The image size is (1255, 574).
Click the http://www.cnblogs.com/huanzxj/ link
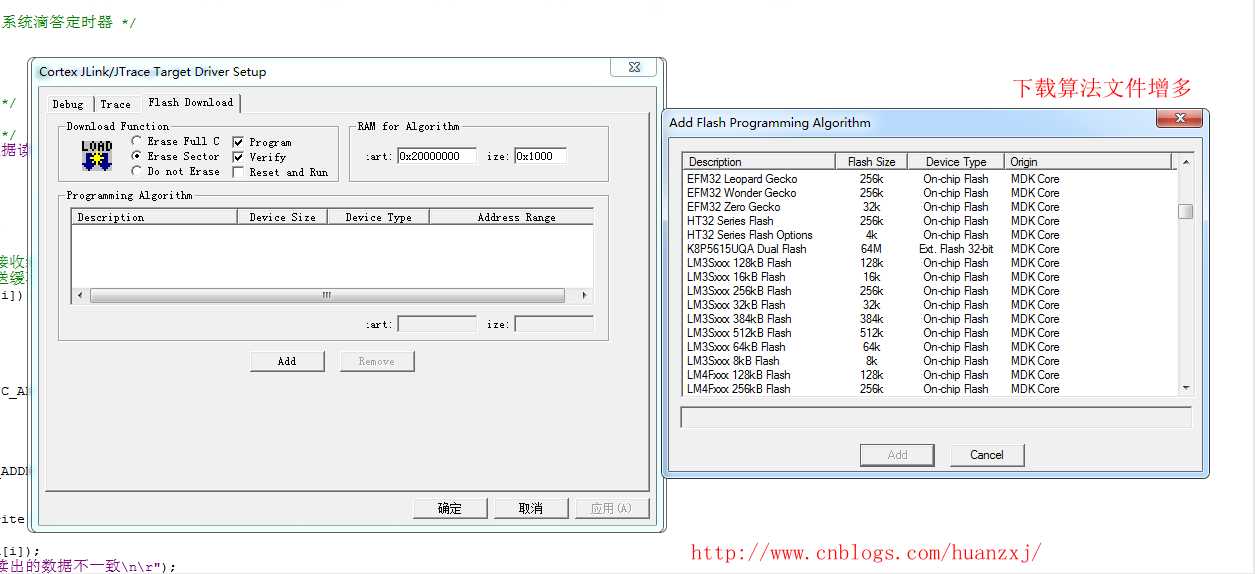[866, 552]
